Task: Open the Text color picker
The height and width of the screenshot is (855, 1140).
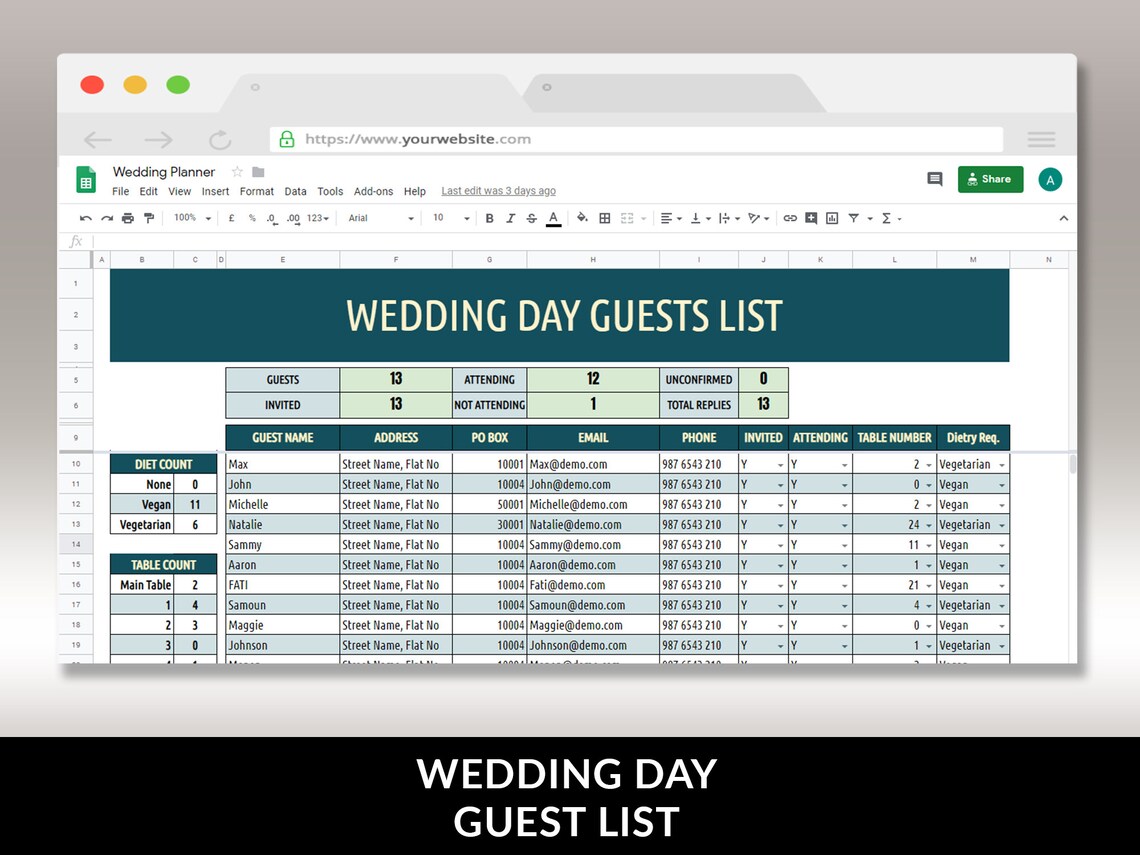Action: point(553,218)
